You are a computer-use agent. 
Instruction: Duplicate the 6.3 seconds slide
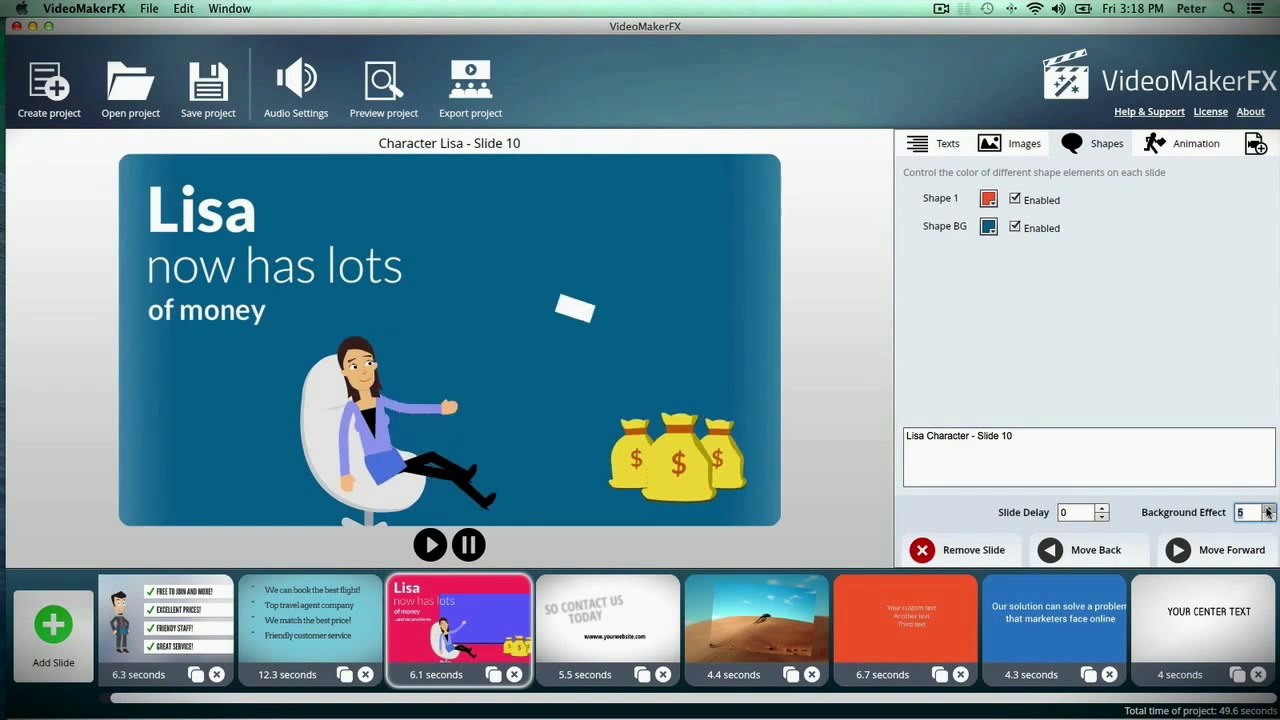[x=196, y=675]
